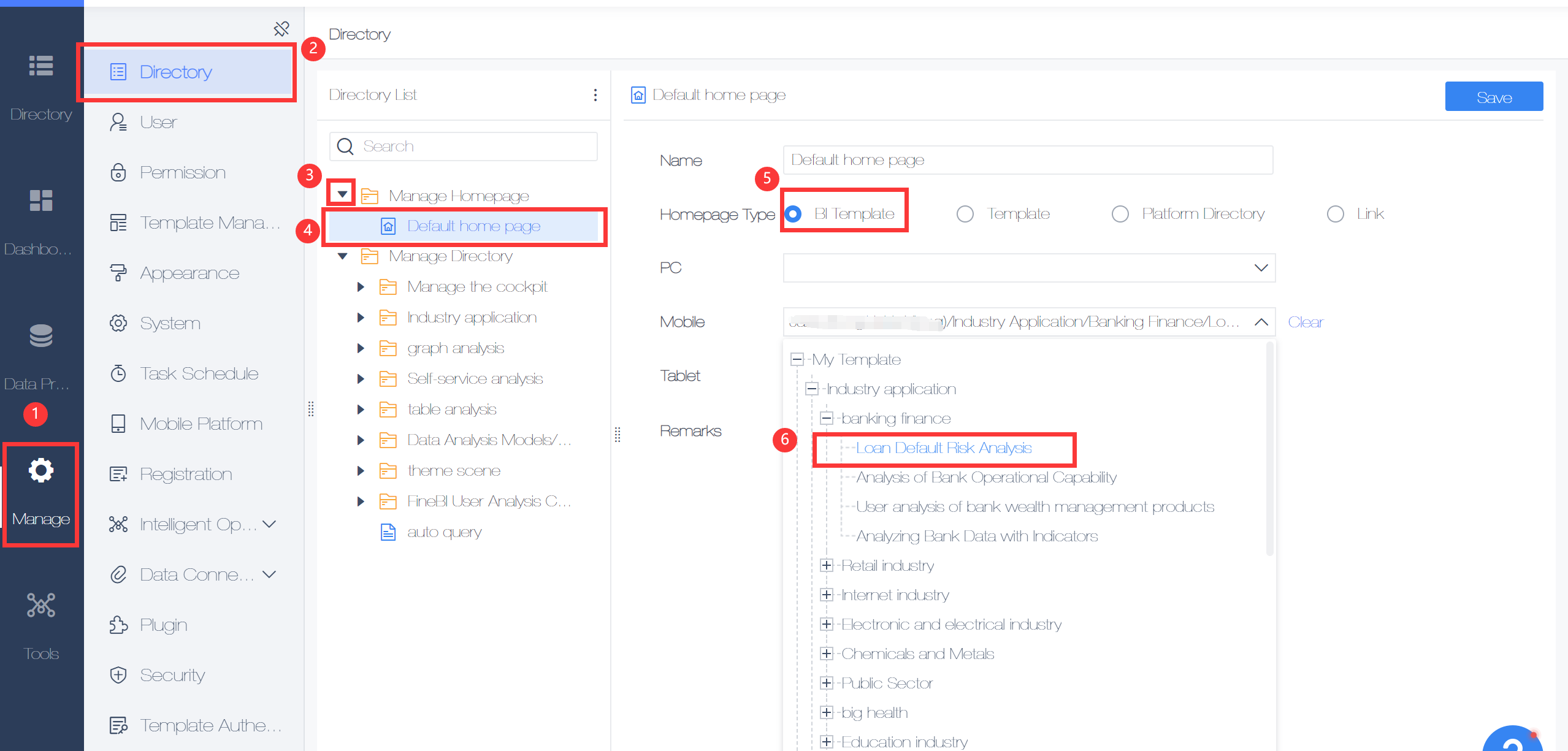The width and height of the screenshot is (1568, 751).
Task: Select the Template radio button
Action: [965, 214]
